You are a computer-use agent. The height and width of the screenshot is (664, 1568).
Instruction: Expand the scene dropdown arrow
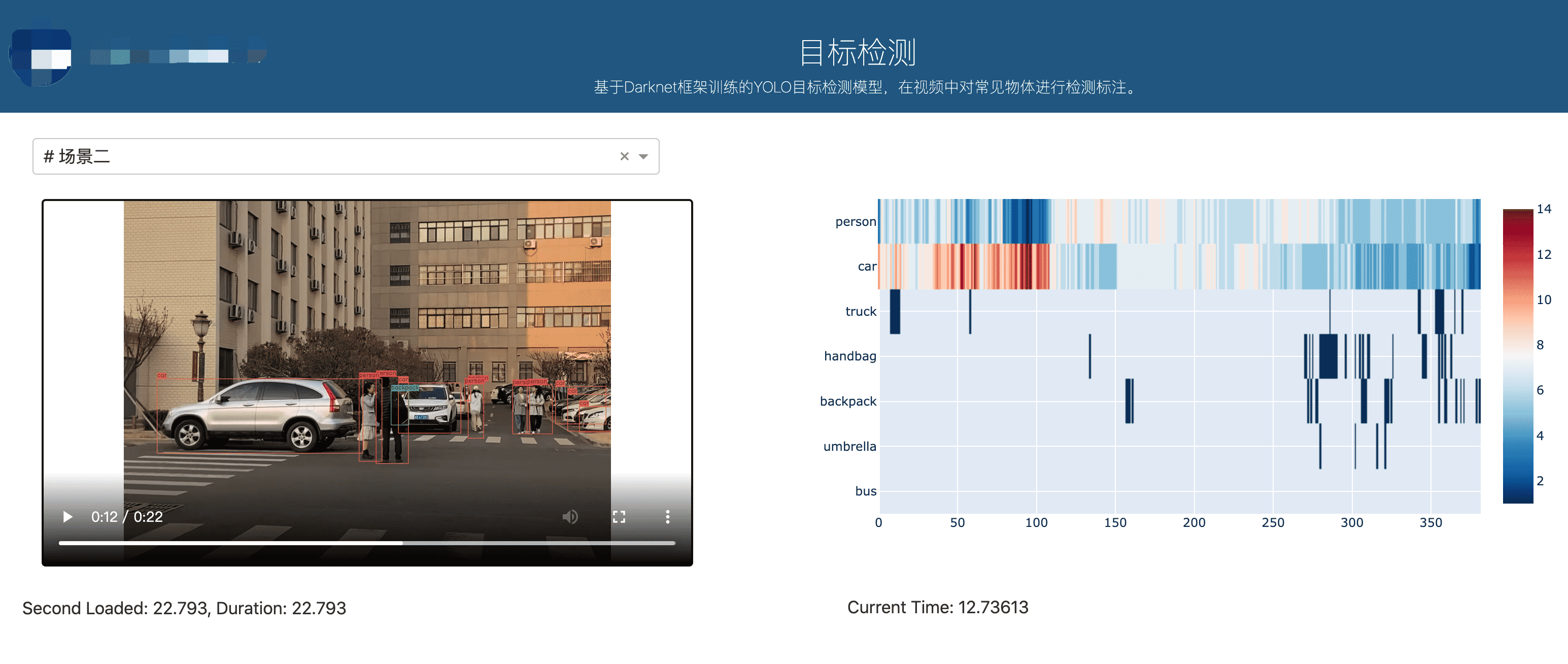point(643,156)
